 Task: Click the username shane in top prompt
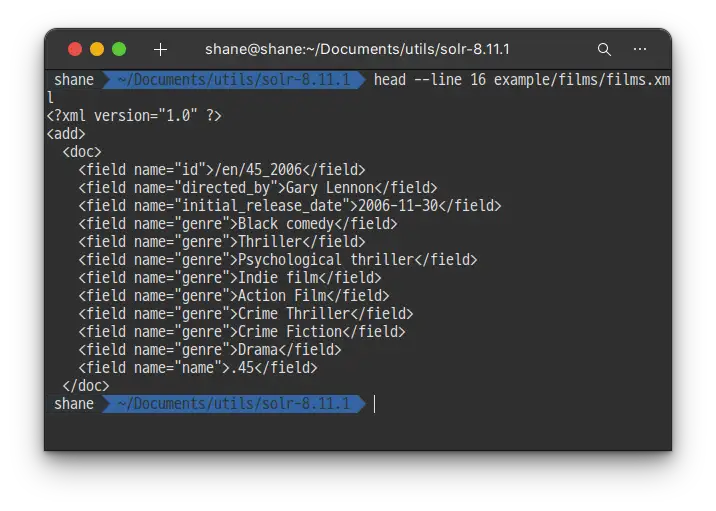[74, 80]
